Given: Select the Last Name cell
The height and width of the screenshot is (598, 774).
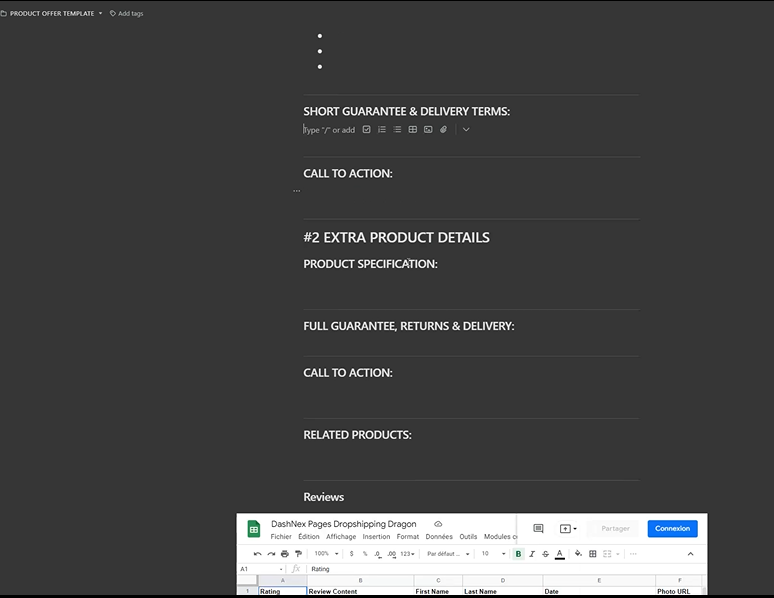Looking at the screenshot, I should tap(503, 591).
